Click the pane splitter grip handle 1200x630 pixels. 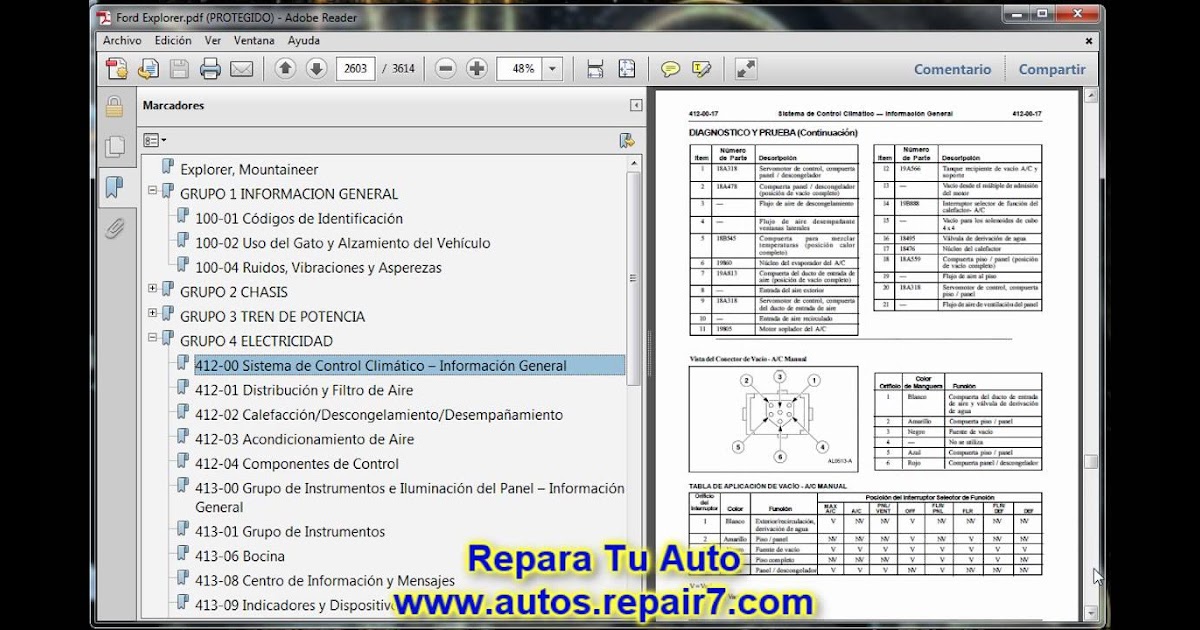(x=648, y=353)
